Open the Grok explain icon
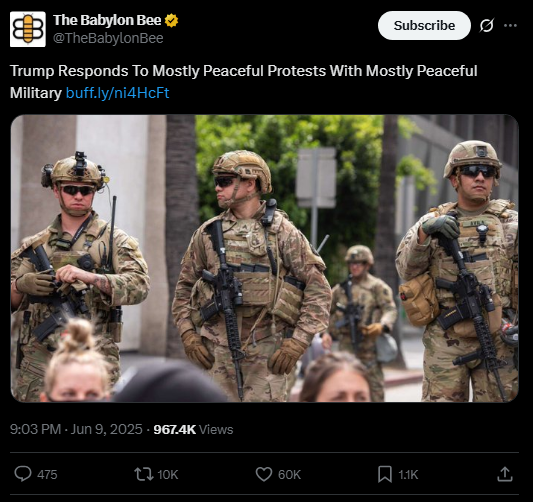The height and width of the screenshot is (502, 533). 486,25
